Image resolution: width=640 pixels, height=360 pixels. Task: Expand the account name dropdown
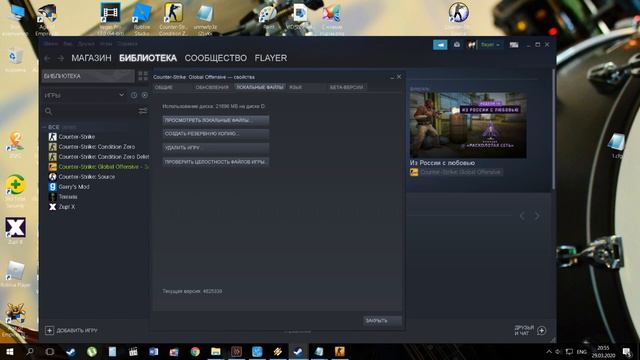click(x=490, y=45)
